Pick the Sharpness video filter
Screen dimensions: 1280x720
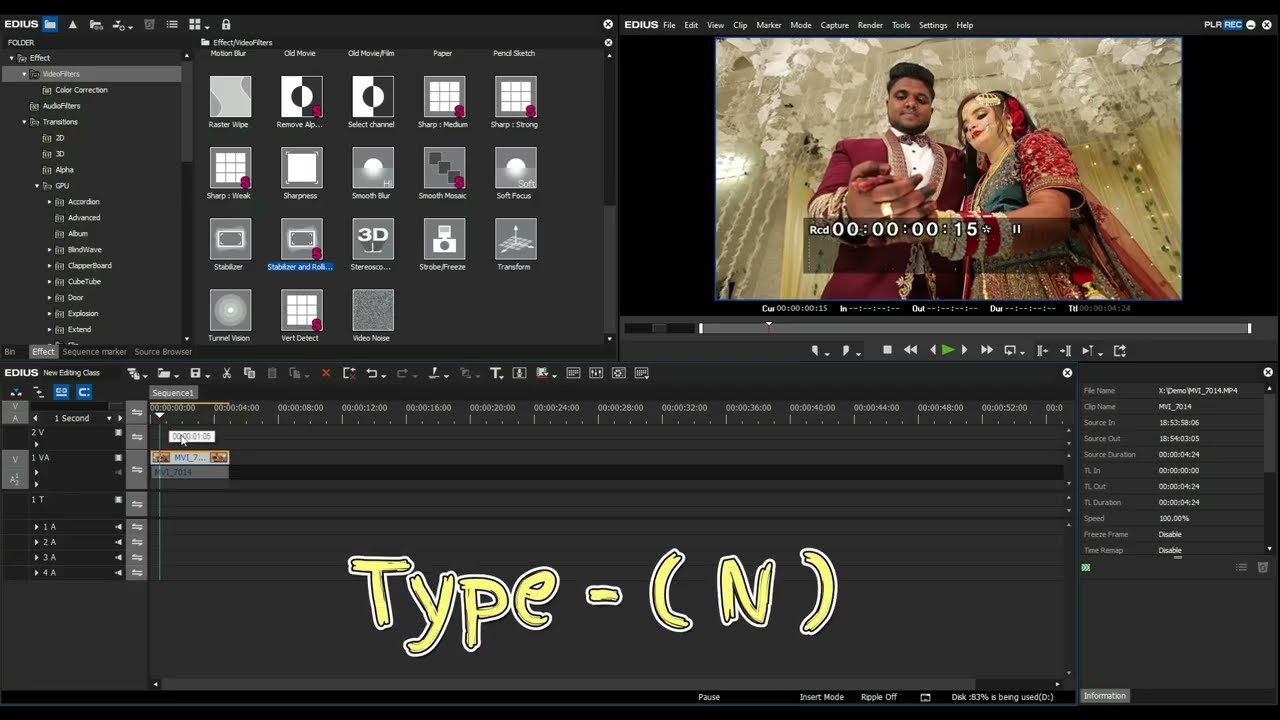point(301,168)
